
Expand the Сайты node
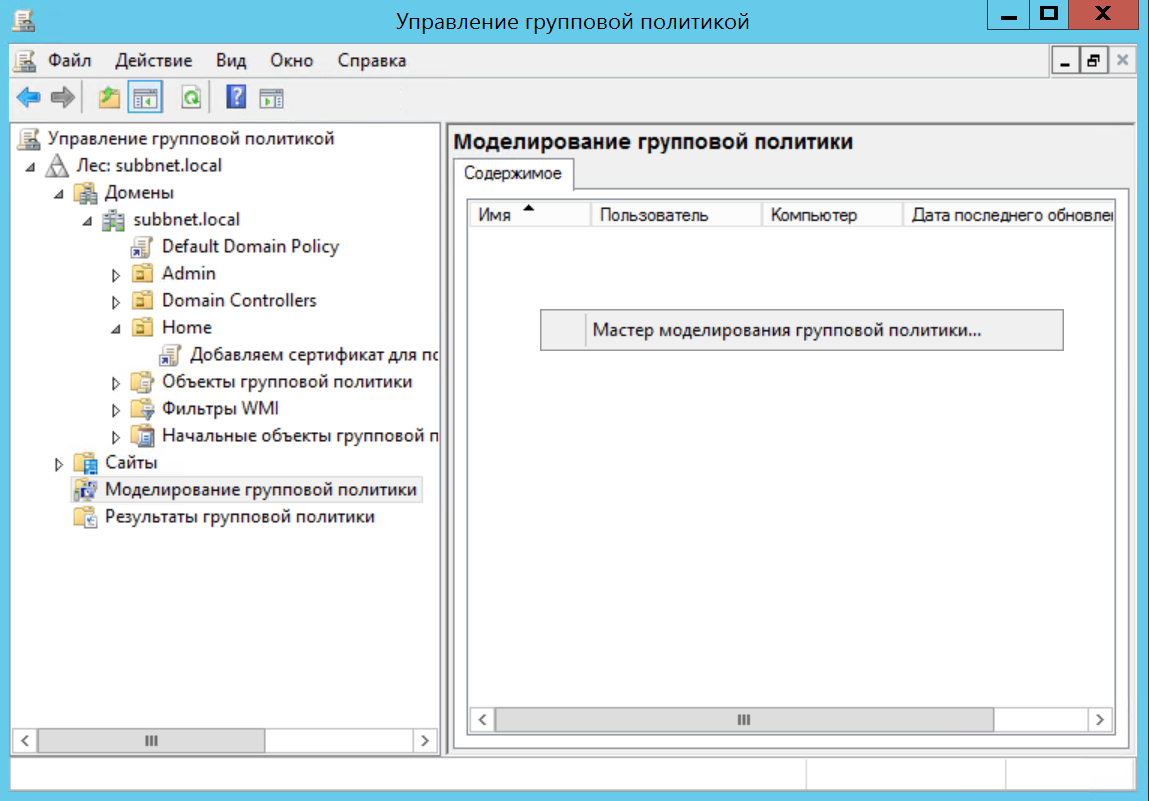(x=59, y=463)
